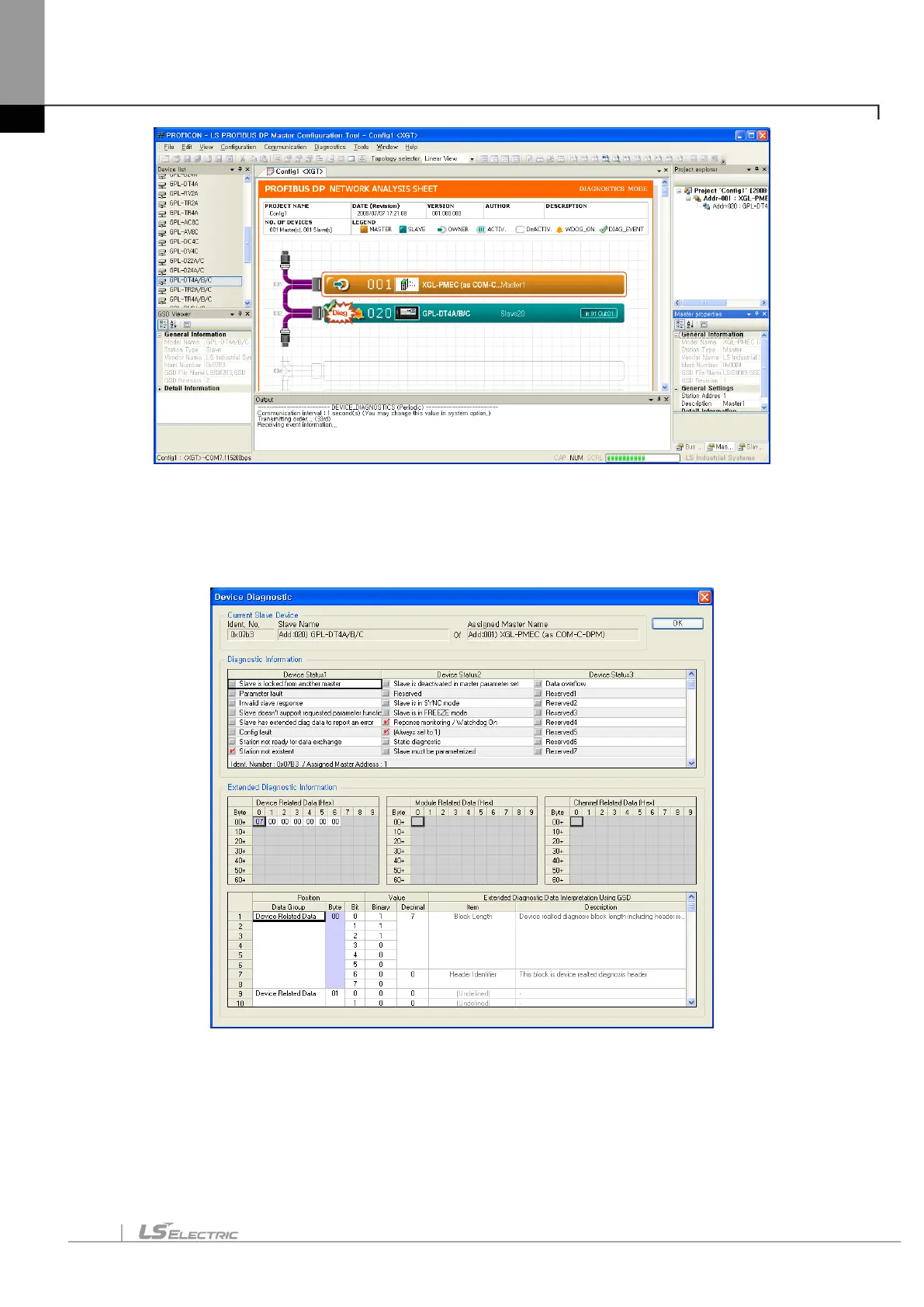The image size is (924, 1307).
Task: Open Master properties property pages icon
Action: click(x=704, y=324)
